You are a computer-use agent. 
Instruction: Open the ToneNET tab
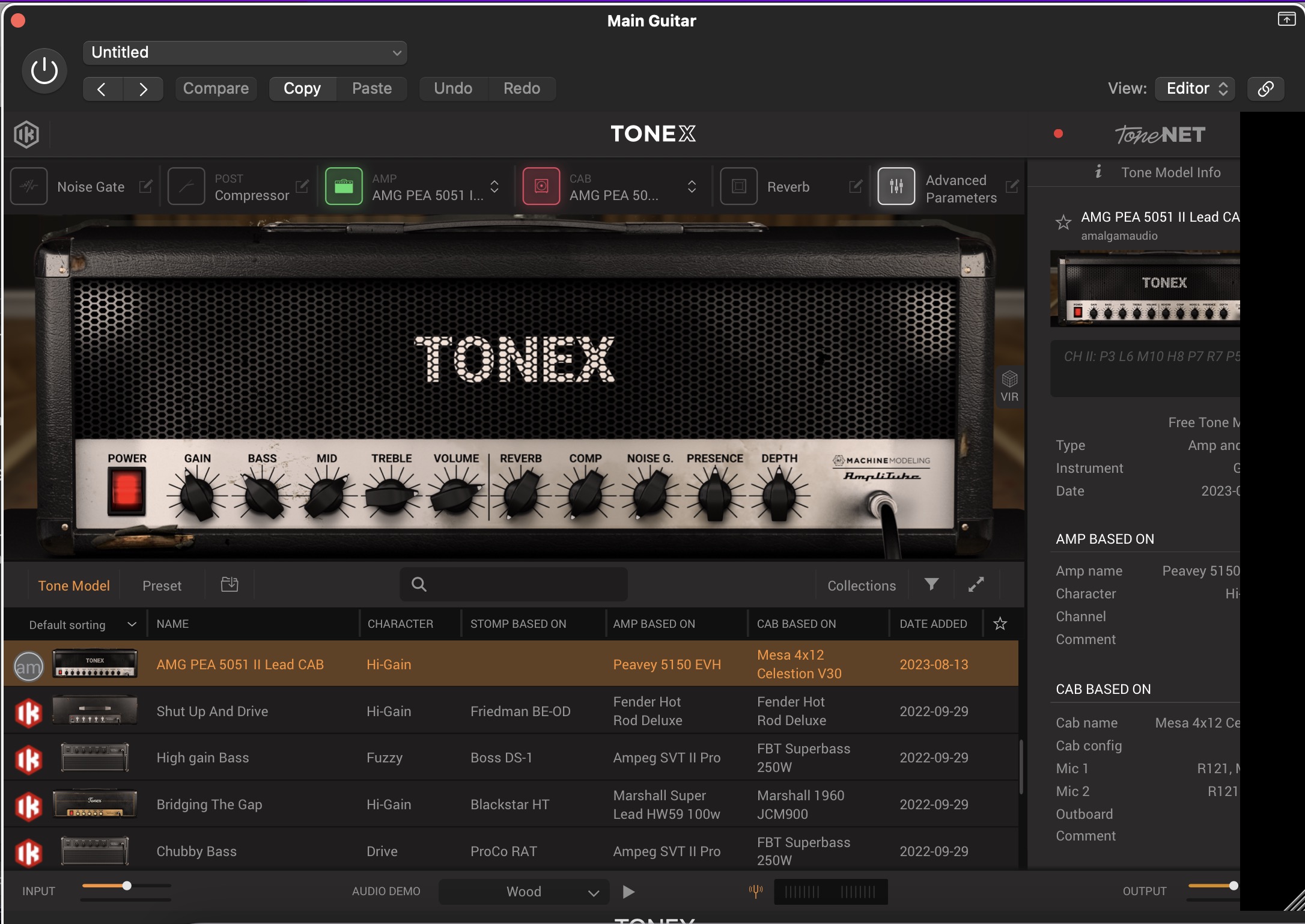click(1160, 135)
